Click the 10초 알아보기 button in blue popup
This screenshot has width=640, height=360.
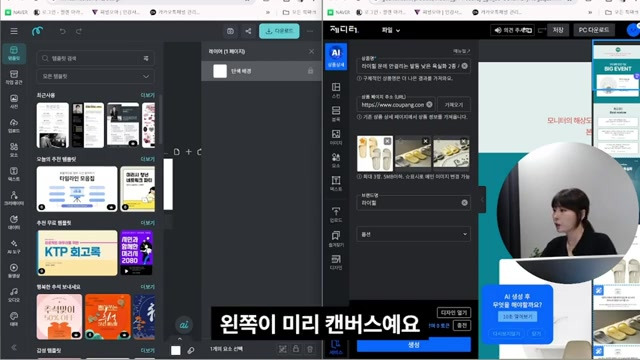point(517,317)
